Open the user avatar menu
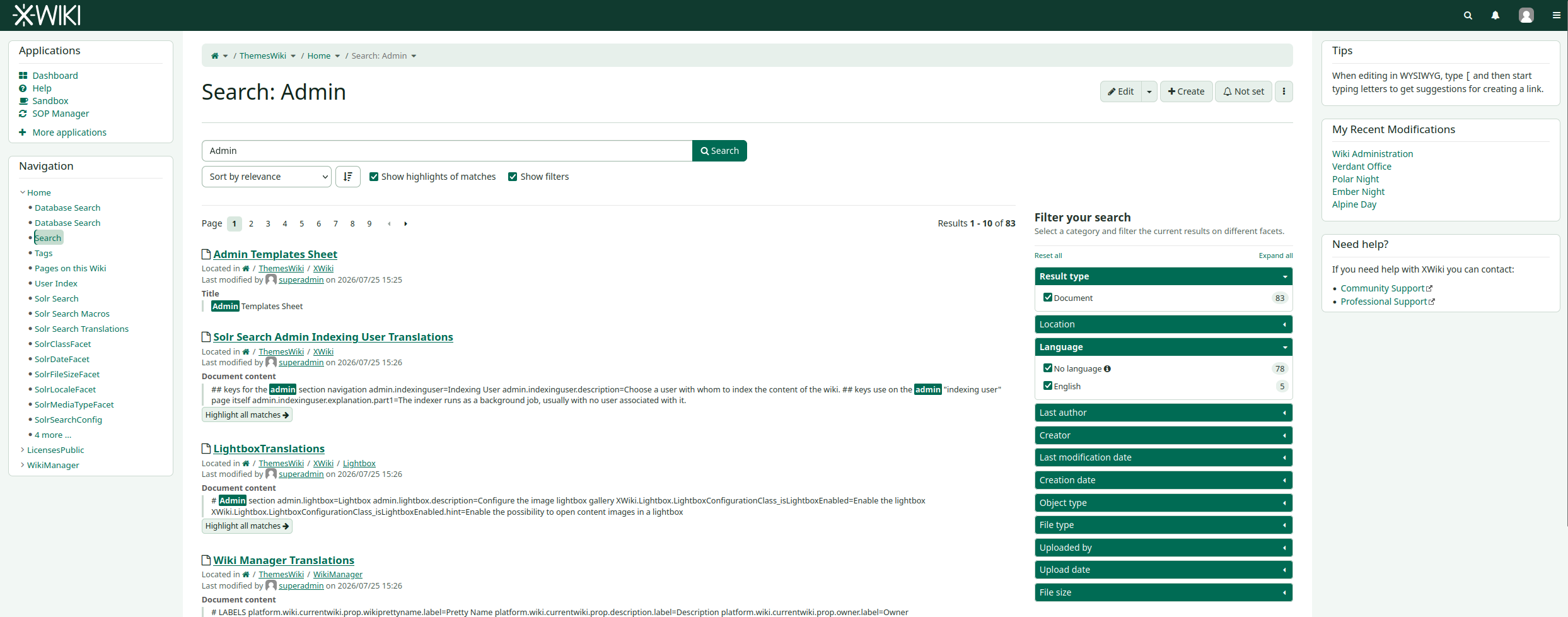The height and width of the screenshot is (617, 1568). [x=1526, y=15]
